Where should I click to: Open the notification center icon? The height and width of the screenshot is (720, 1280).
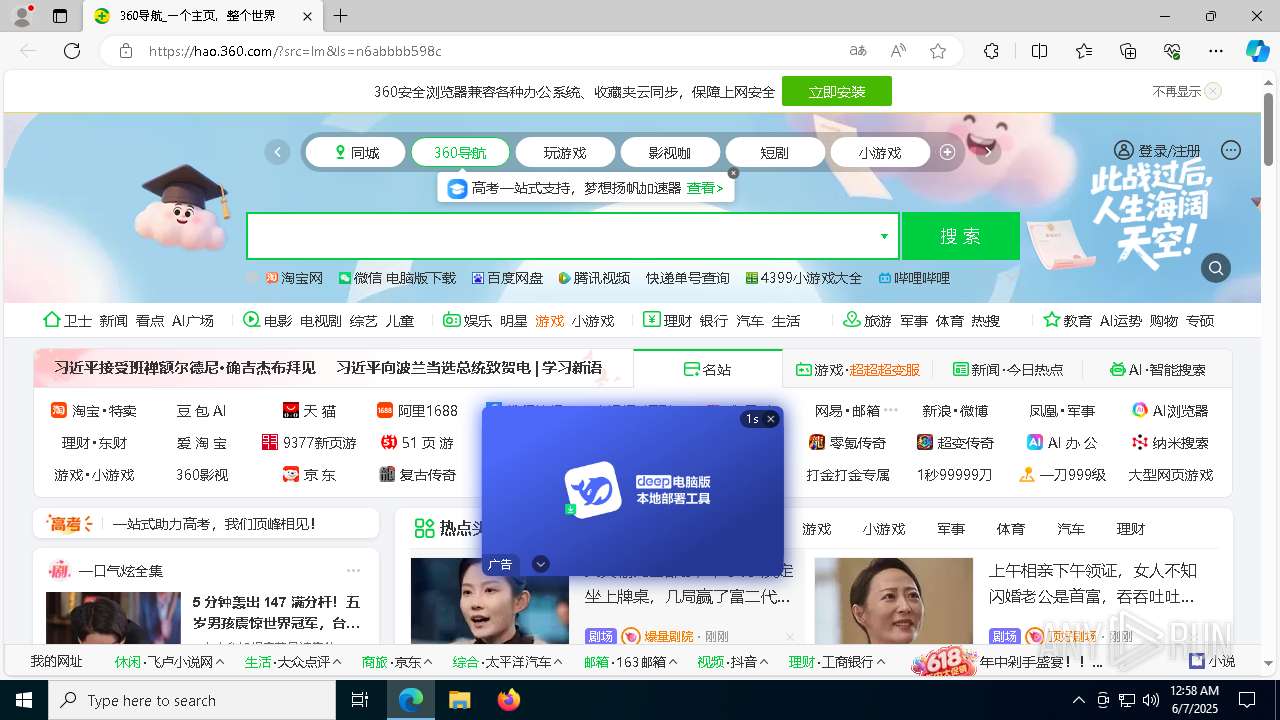click(x=1247, y=700)
